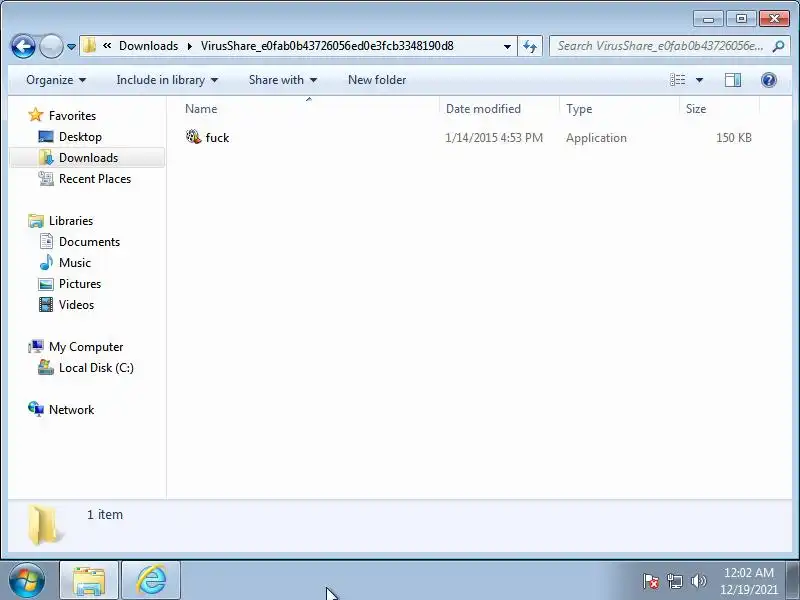Image resolution: width=800 pixels, height=600 pixels.
Task: Open Include in library menu
Action: pos(167,80)
